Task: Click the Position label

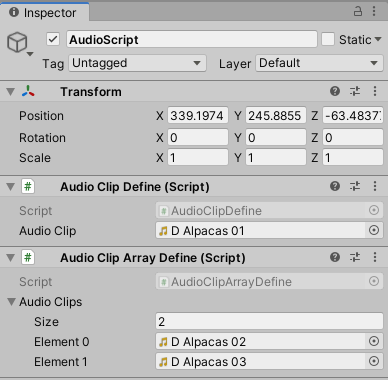Action: (x=41, y=116)
